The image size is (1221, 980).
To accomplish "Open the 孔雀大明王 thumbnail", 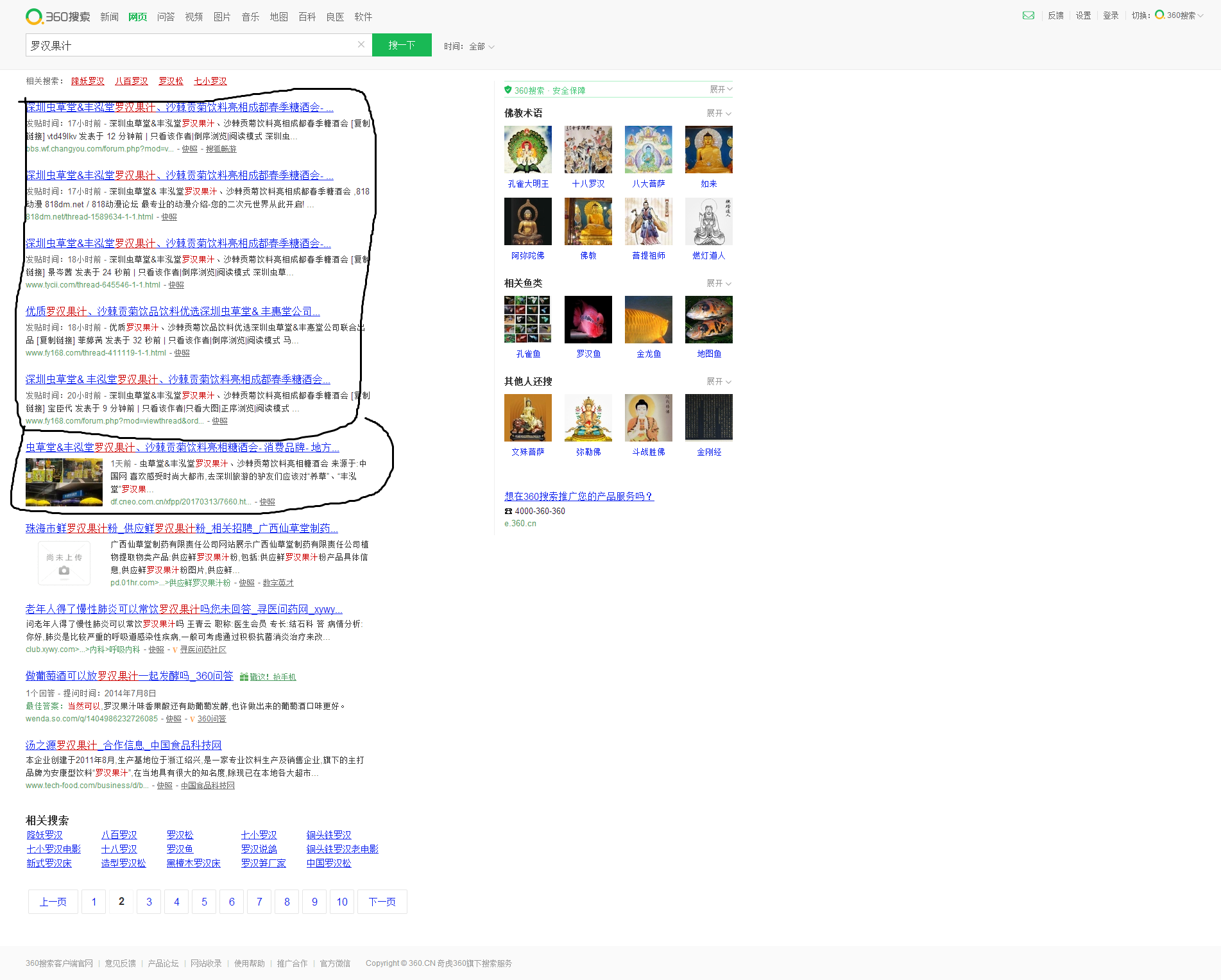I will pyautogui.click(x=527, y=150).
